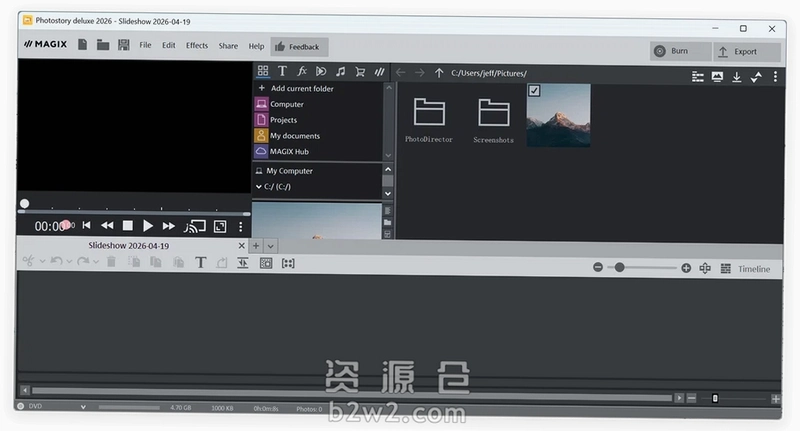Viewport: 800px width, 431px height.
Task: Go forward with the right arrow
Action: [x=419, y=73]
